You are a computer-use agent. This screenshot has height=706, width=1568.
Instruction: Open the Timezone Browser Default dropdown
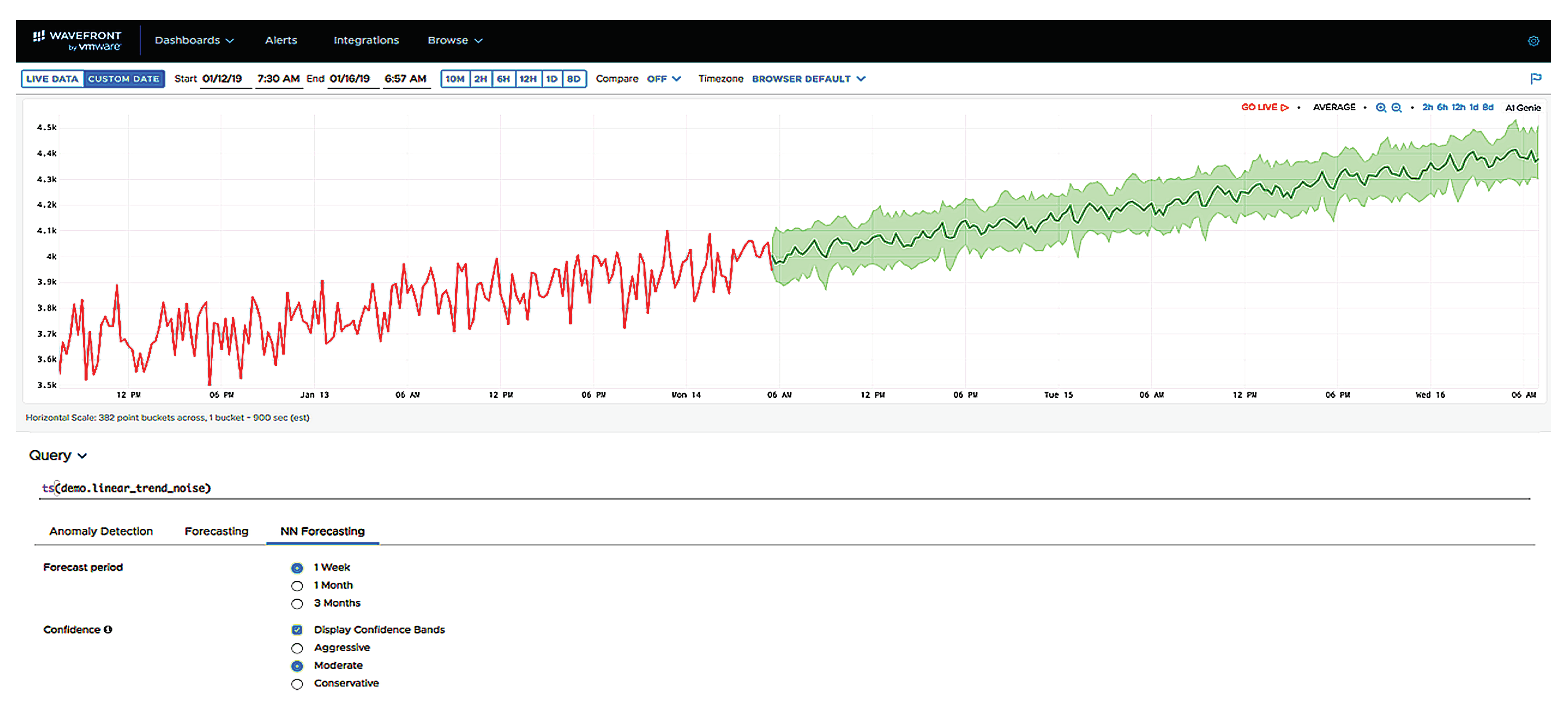point(808,79)
